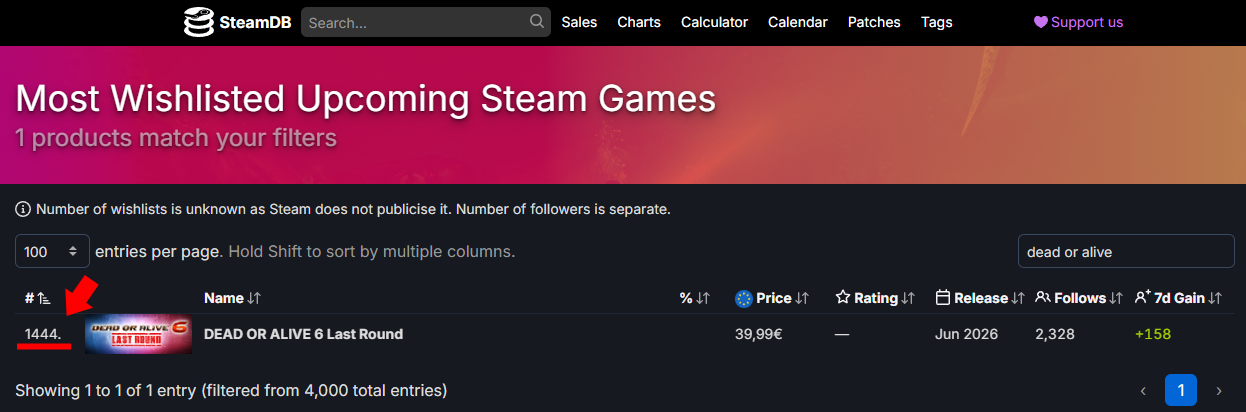This screenshot has width=1246, height=412.
Task: Click the Release calendar icon
Action: click(x=942, y=298)
